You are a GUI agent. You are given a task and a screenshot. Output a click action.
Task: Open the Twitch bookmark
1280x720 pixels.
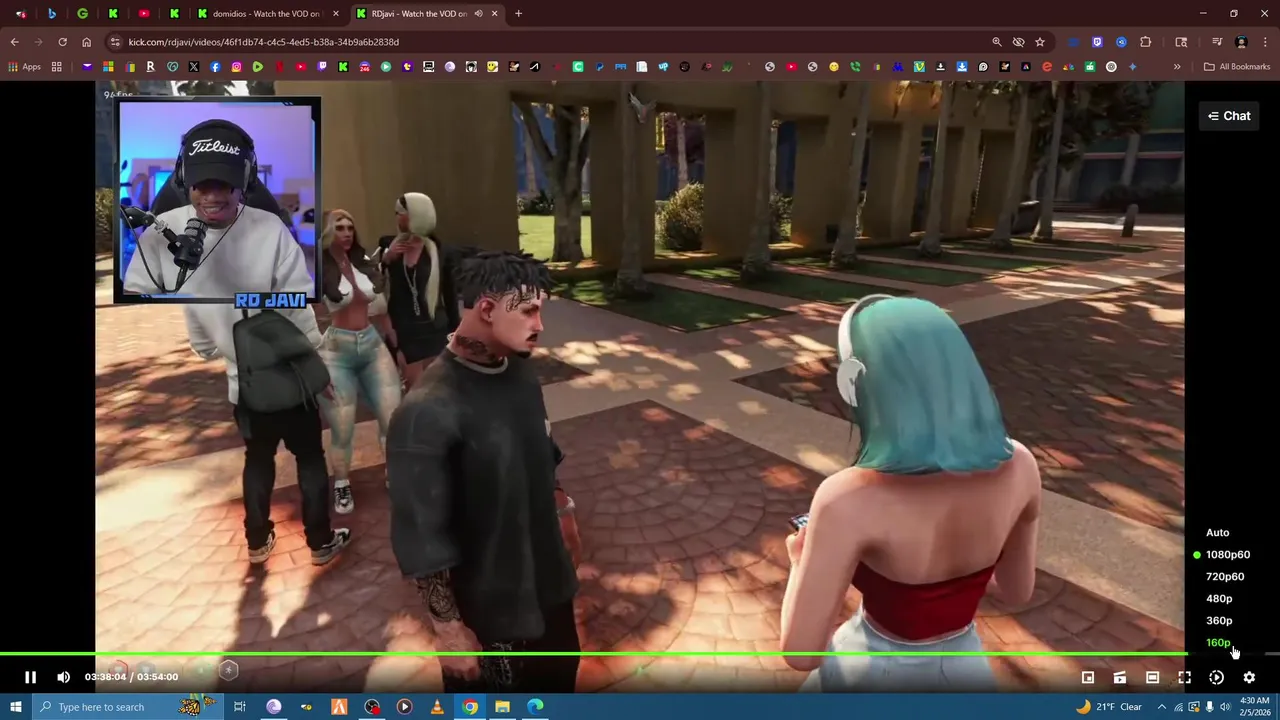322,67
